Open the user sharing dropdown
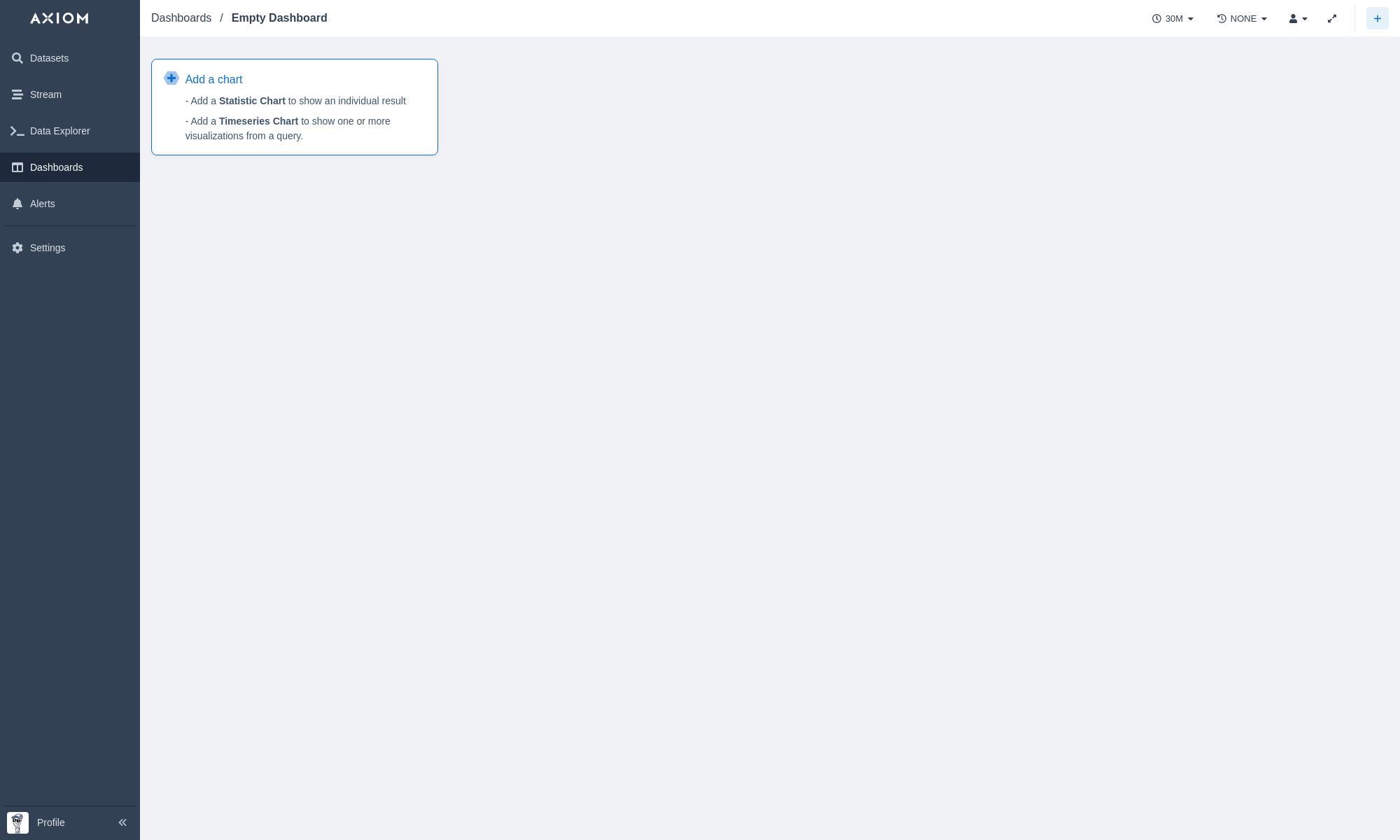The height and width of the screenshot is (840, 1400). coord(1298,19)
